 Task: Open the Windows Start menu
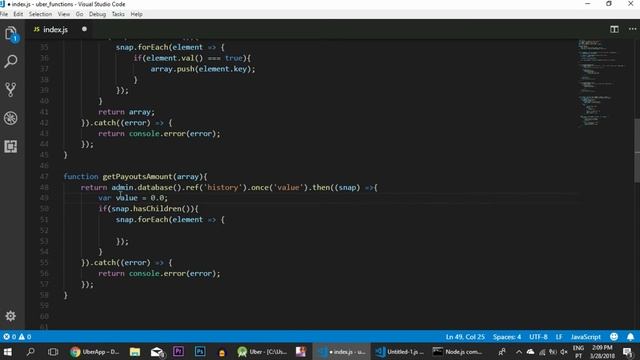[8, 351]
